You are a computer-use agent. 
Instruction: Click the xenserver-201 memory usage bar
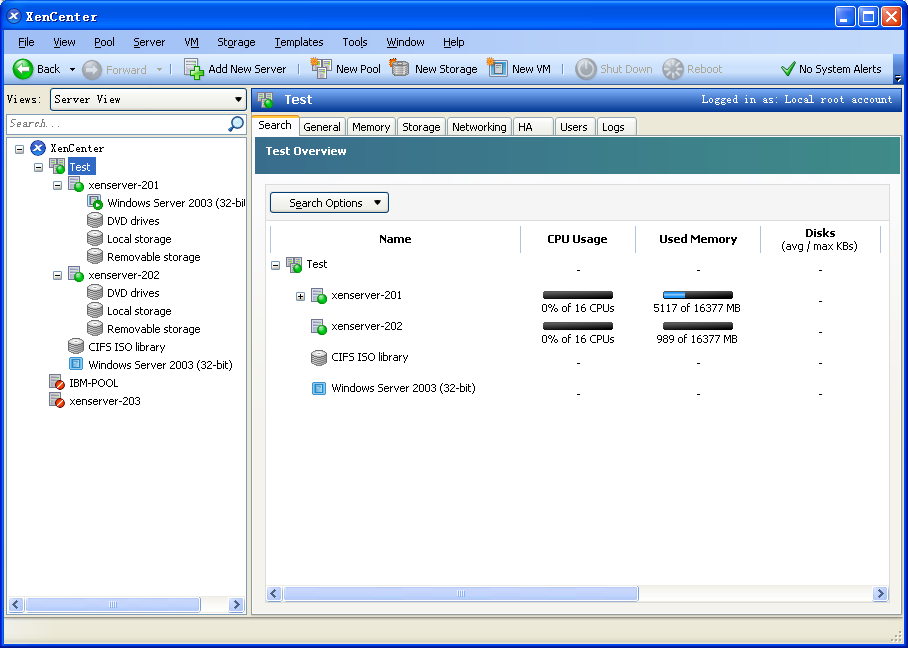[698, 295]
